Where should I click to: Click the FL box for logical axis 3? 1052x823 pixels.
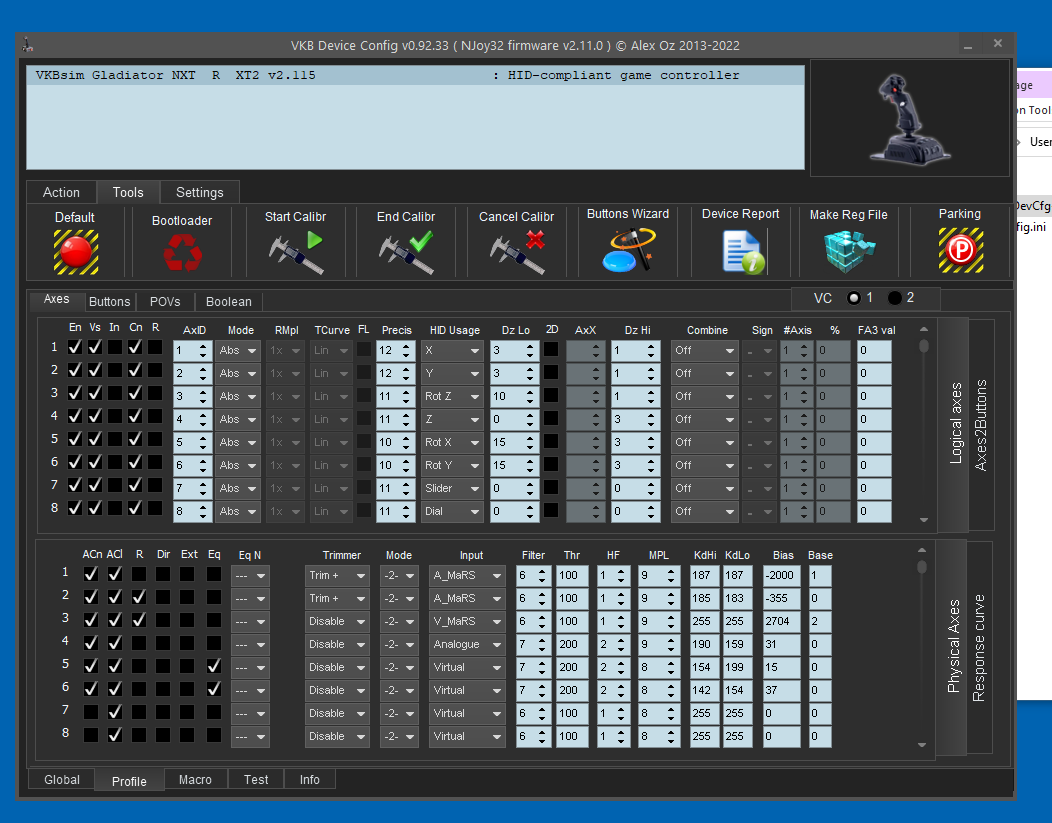pyautogui.click(x=364, y=396)
